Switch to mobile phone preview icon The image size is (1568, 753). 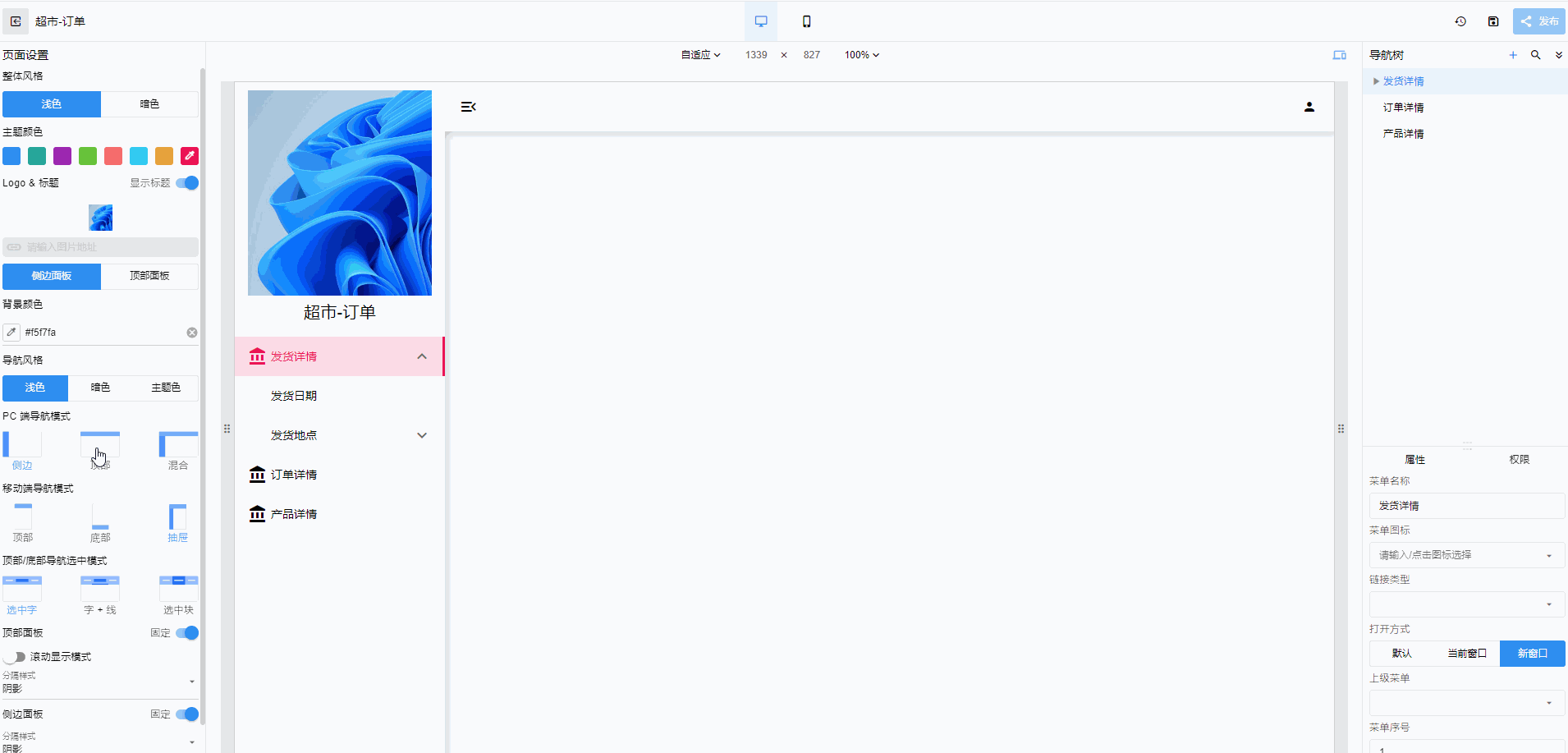(x=806, y=21)
